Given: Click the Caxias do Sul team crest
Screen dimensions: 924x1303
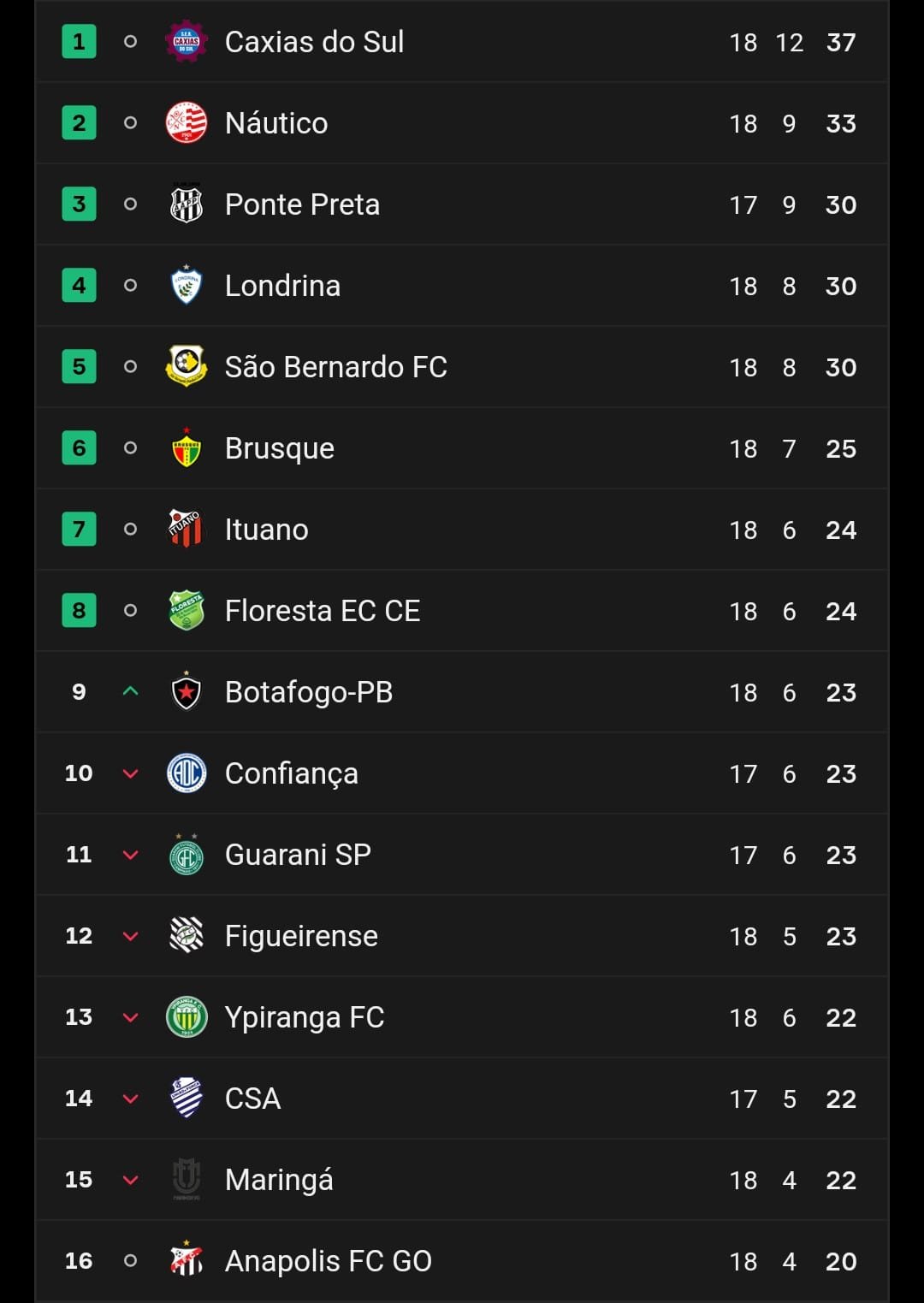Looking at the screenshot, I should [187, 42].
